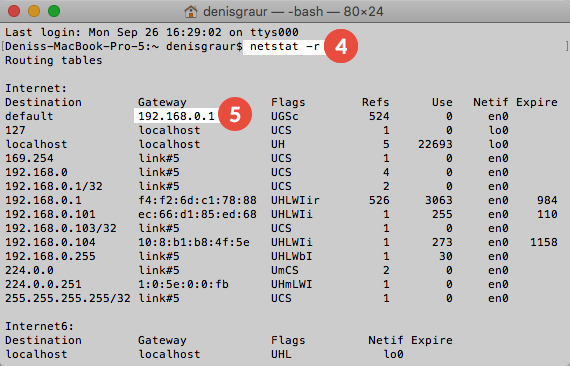Click the red close window button
The image size is (570, 366).
click(x=14, y=11)
